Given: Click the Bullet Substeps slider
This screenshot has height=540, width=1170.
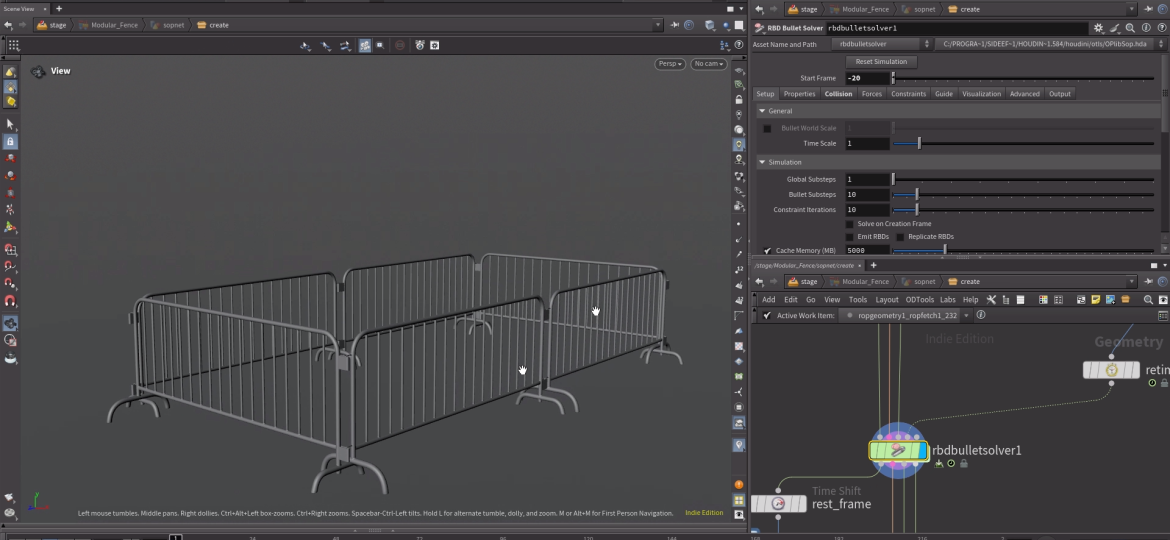Looking at the screenshot, I should pos(917,195).
